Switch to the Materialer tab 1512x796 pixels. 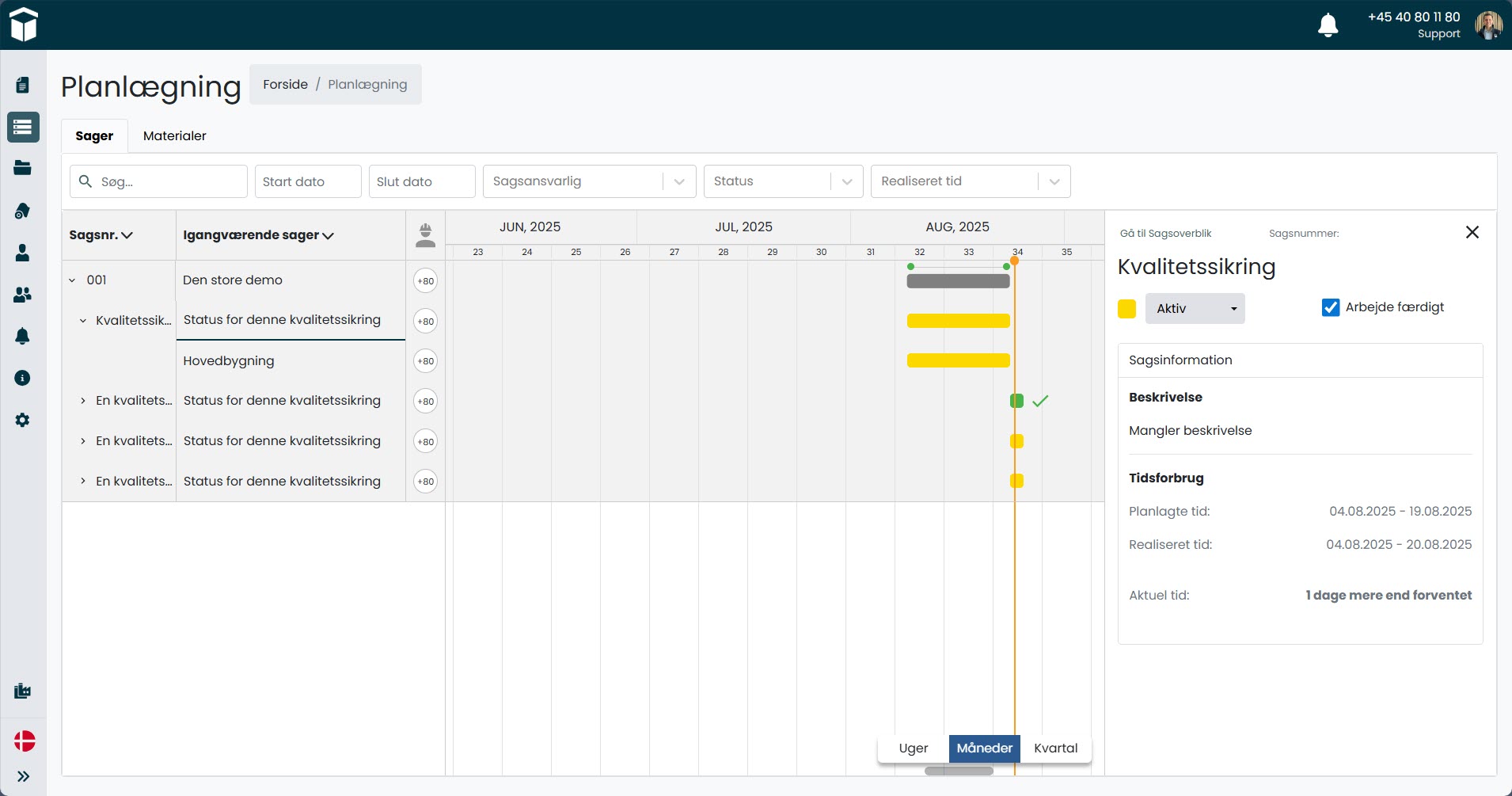[x=174, y=136]
